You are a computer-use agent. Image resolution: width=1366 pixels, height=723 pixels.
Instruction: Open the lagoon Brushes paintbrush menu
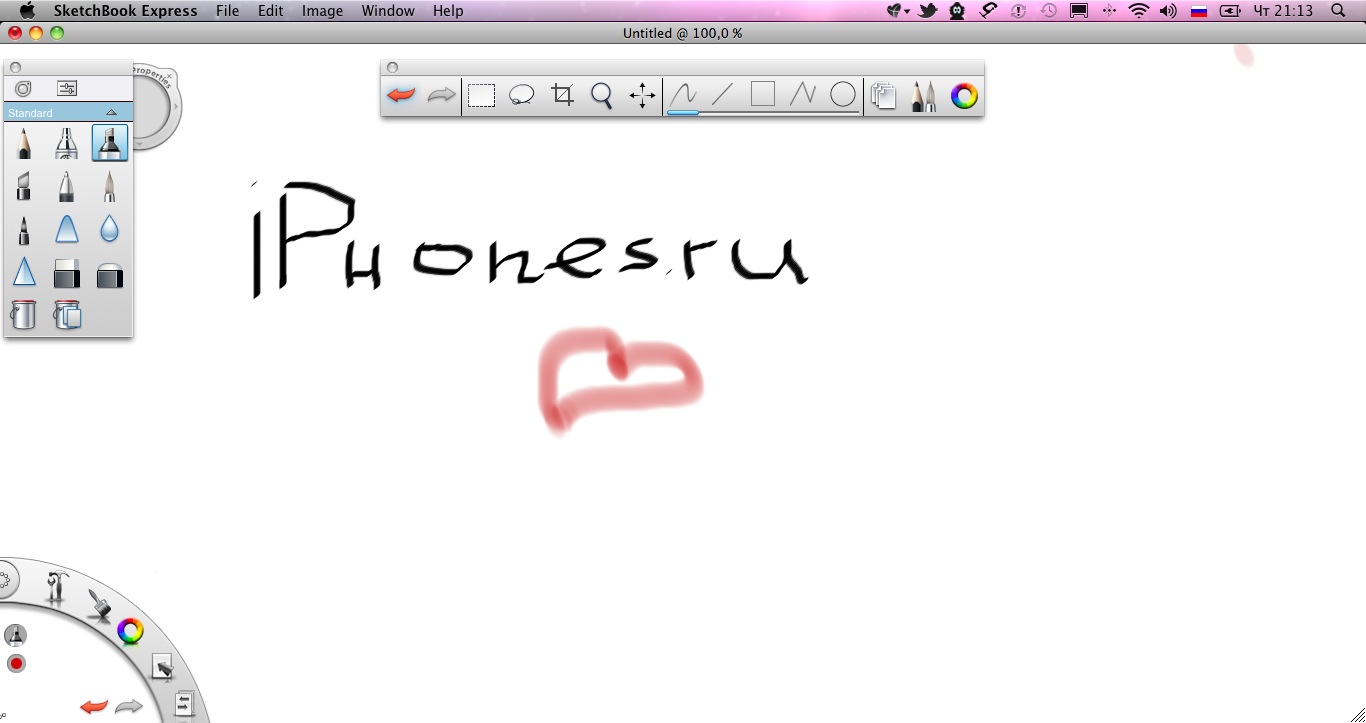(98, 604)
